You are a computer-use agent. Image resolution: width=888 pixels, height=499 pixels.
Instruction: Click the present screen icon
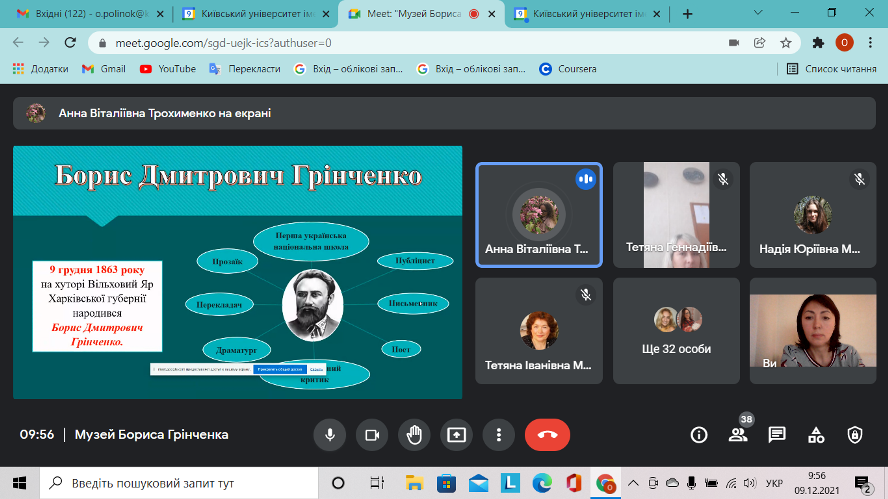pos(457,435)
